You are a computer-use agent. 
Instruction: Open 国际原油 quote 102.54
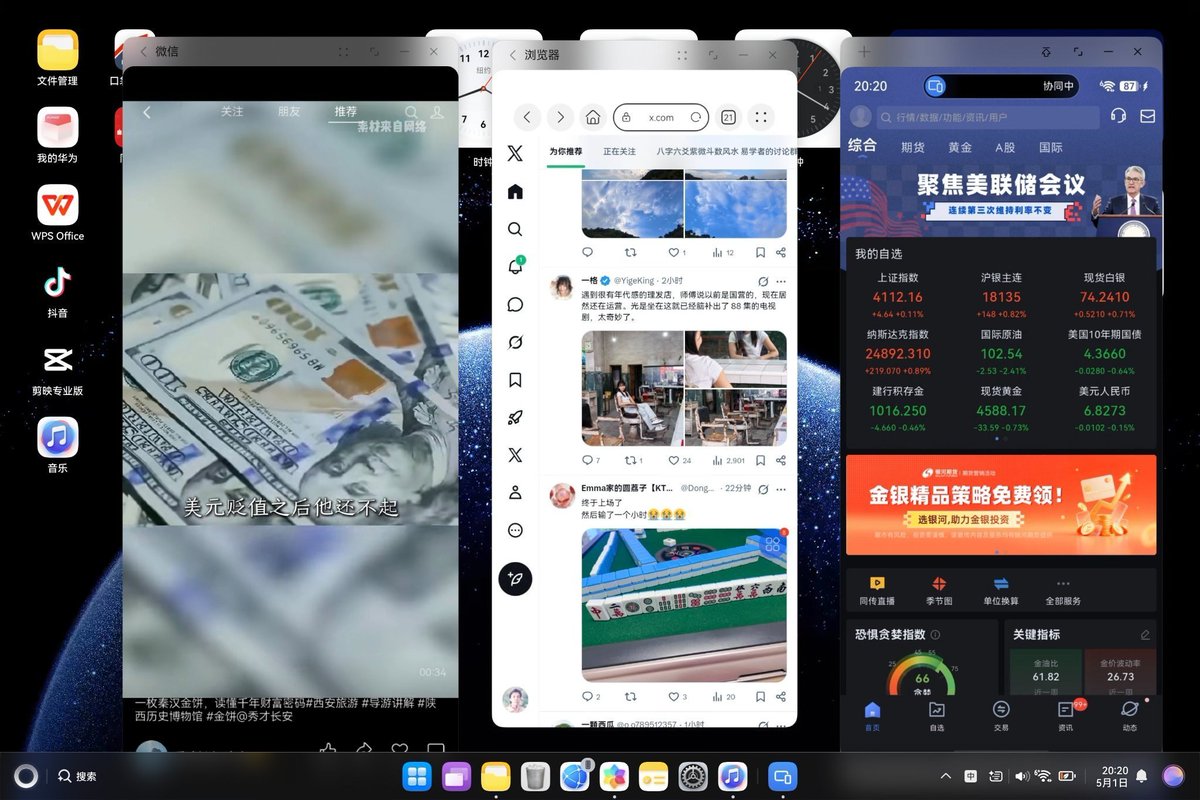tap(1001, 353)
